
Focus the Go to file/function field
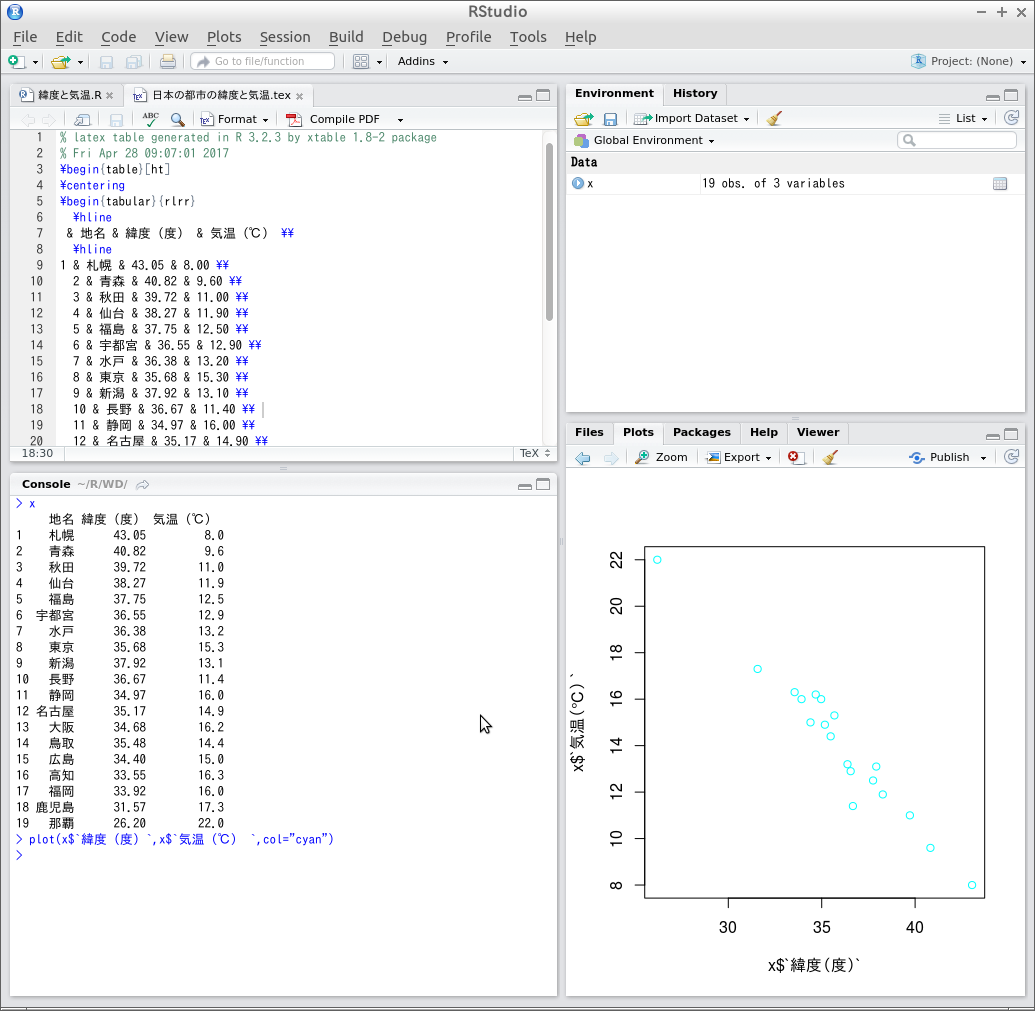(263, 61)
